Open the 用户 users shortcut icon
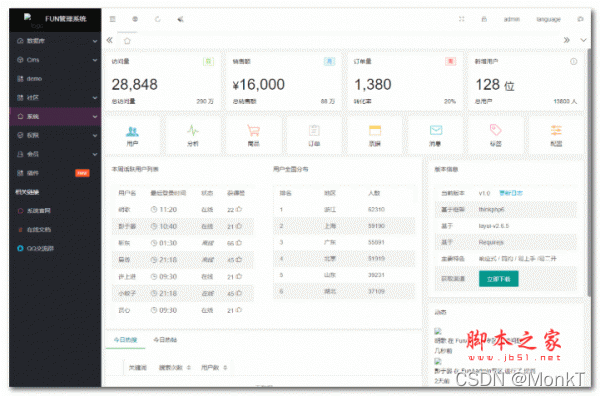600x396 pixels. pyautogui.click(x=132, y=131)
